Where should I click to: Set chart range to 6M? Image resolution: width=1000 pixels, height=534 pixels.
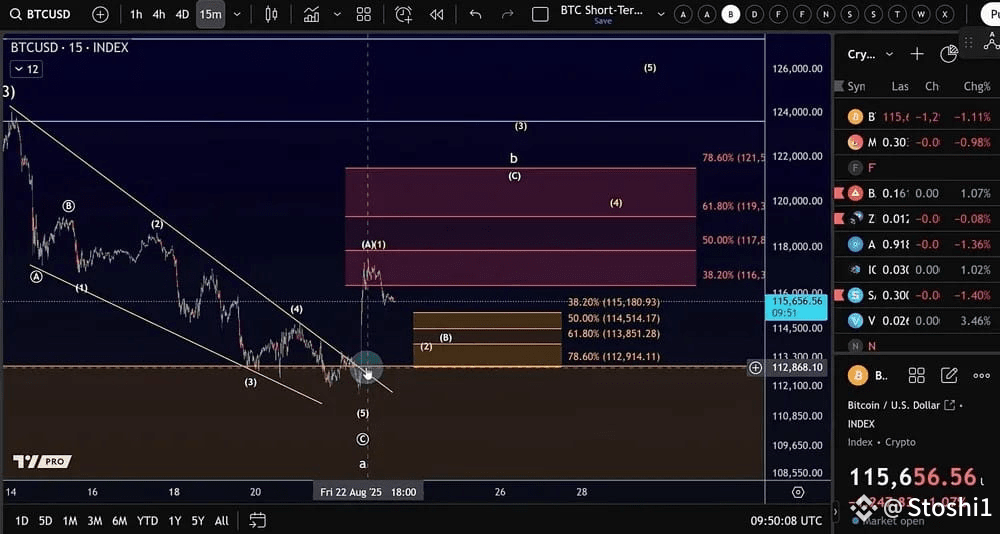tap(120, 521)
